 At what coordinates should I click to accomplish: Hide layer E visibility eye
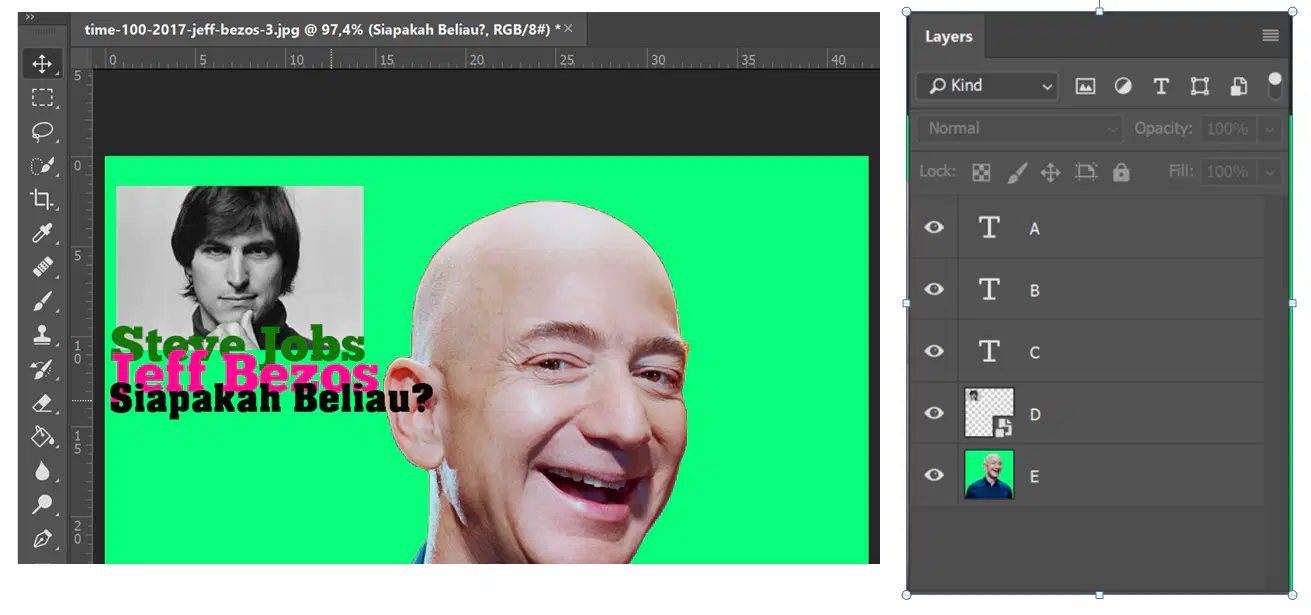coord(934,475)
